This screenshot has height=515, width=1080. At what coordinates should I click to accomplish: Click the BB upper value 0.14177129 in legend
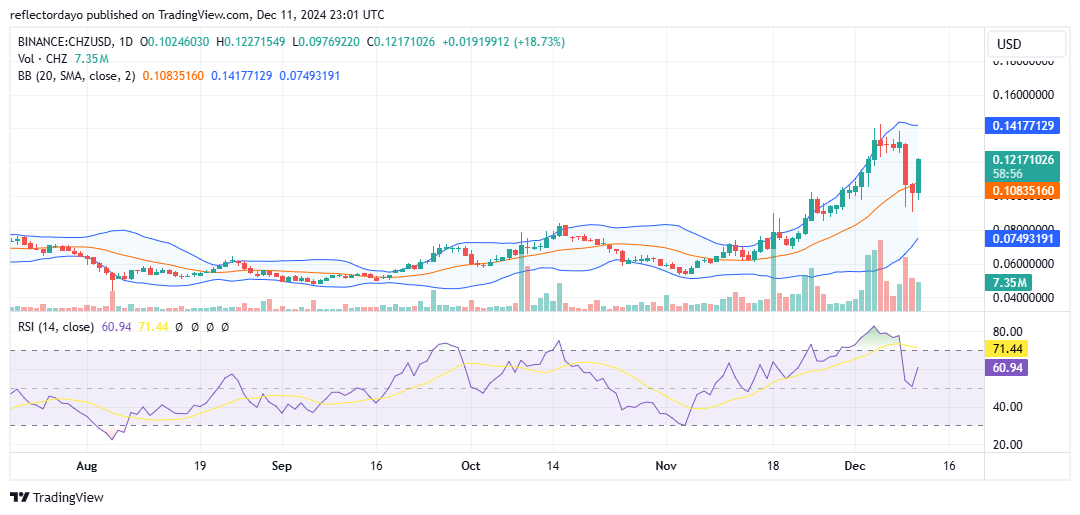coord(240,76)
